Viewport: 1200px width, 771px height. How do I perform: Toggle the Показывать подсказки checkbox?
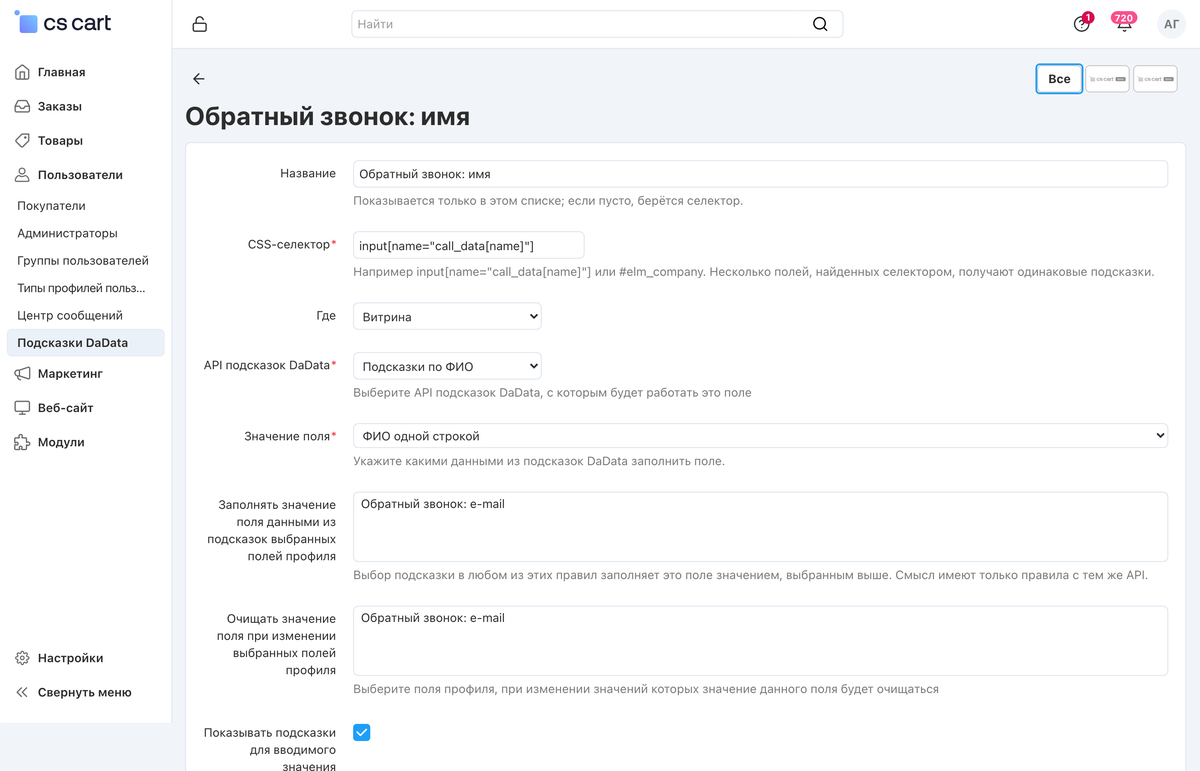[362, 732]
